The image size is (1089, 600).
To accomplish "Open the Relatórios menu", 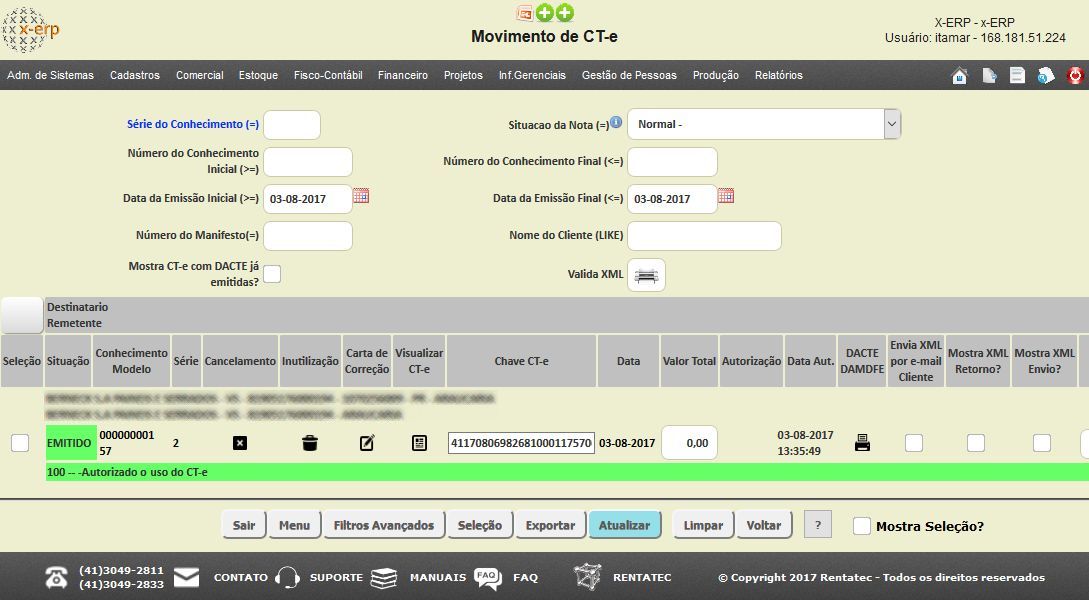I will click(x=779, y=75).
